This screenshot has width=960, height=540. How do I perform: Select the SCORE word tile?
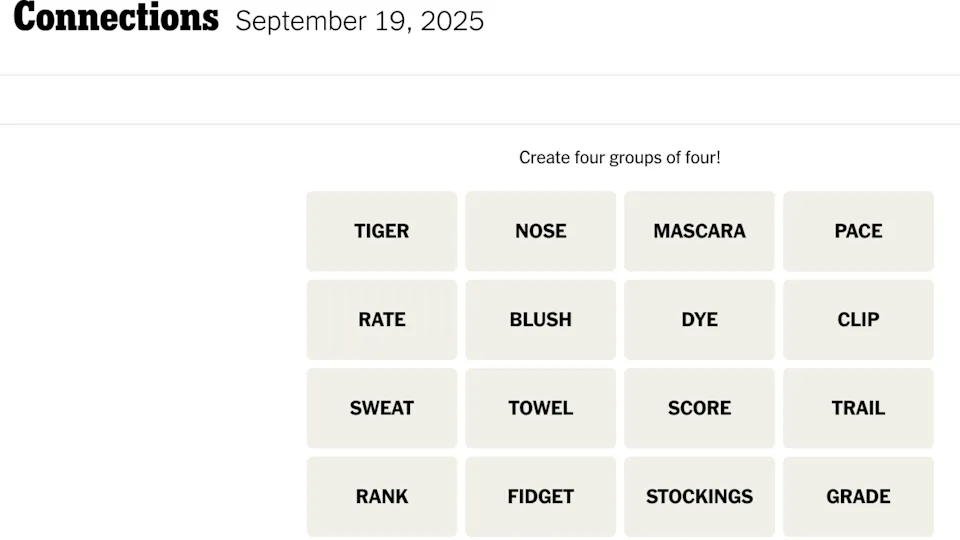(x=699, y=408)
